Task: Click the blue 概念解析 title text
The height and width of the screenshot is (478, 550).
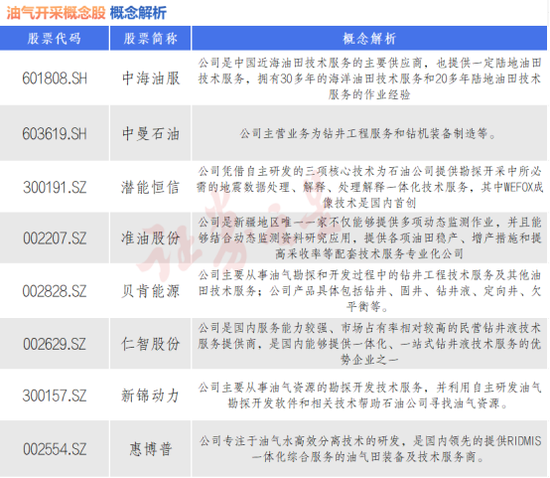Action: (x=138, y=13)
